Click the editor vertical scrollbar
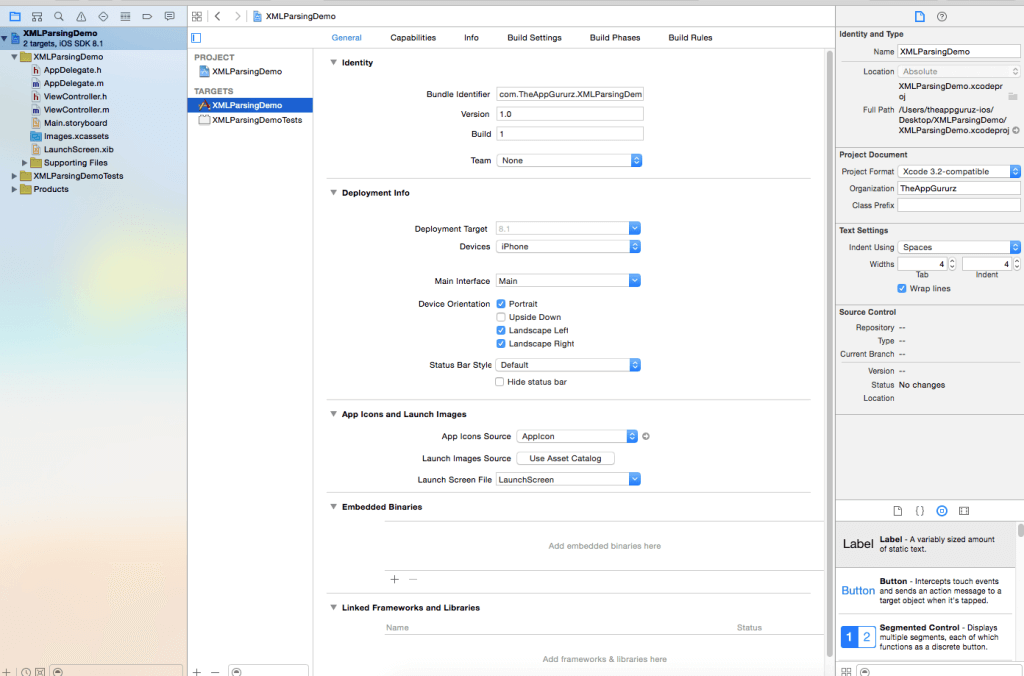The height and width of the screenshot is (676, 1024). pyautogui.click(x=830, y=353)
